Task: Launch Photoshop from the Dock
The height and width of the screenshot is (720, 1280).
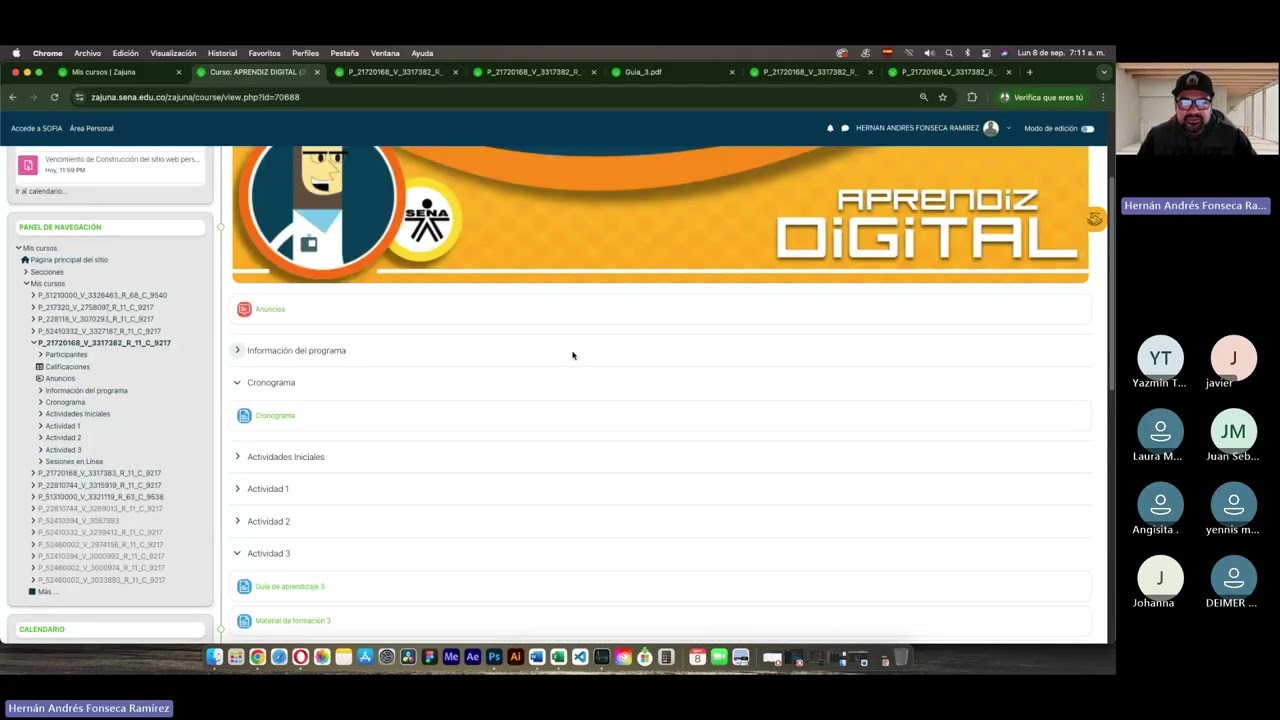Action: (494, 657)
